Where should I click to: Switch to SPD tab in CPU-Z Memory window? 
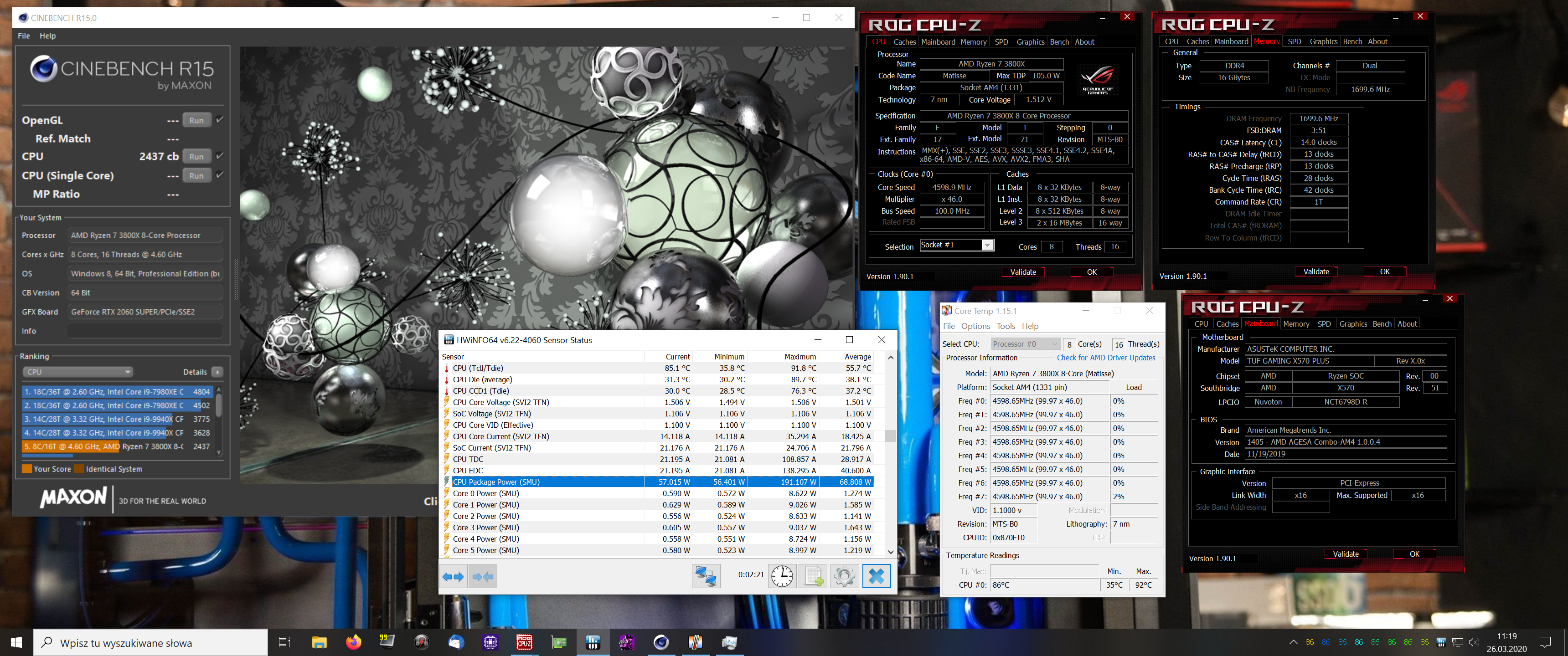1295,41
